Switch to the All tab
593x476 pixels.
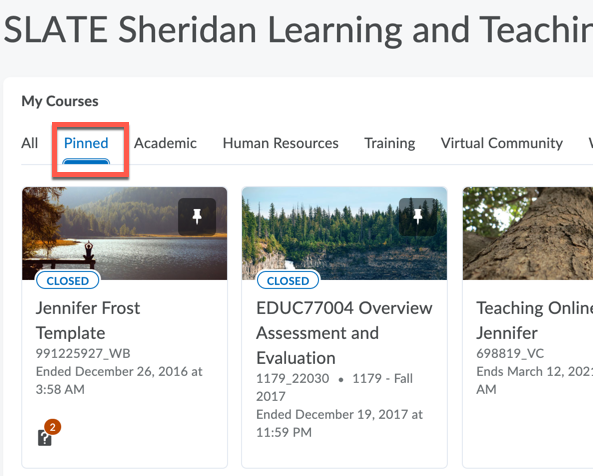click(x=29, y=143)
